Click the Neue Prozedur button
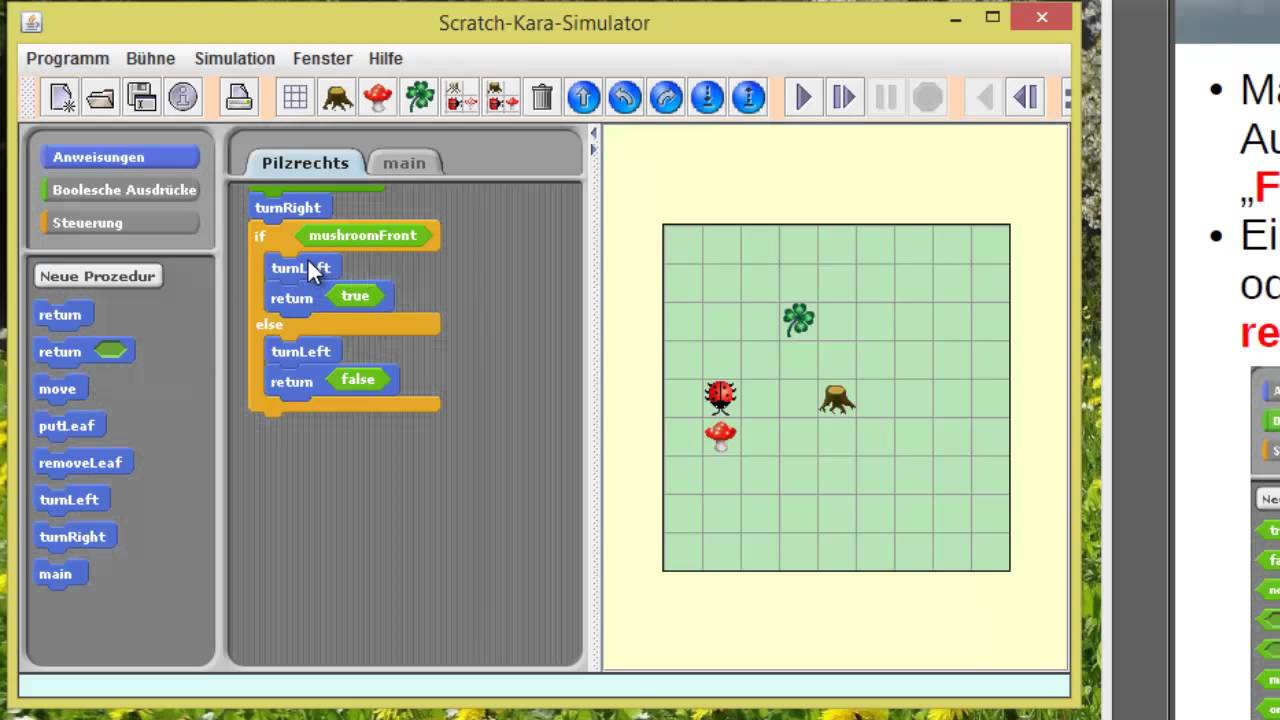The width and height of the screenshot is (1280, 720). point(98,276)
